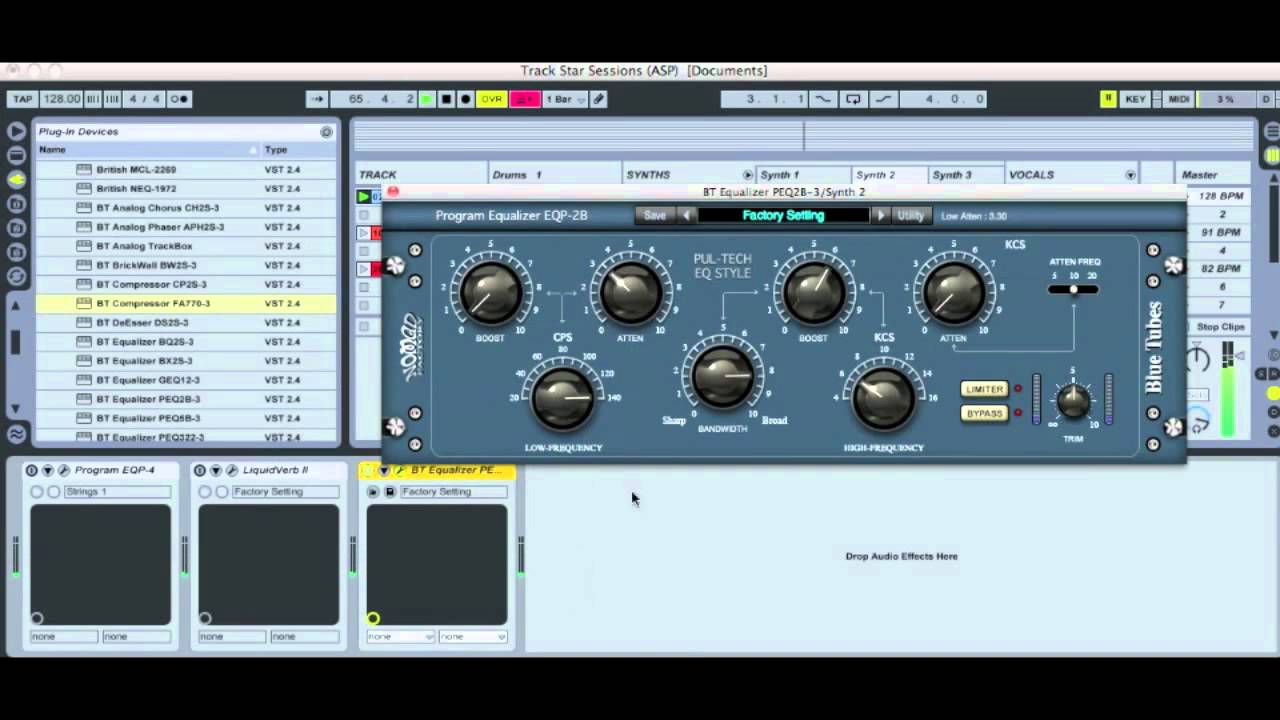Fold the BT Equalizer device triangle
The width and height of the screenshot is (1280, 720).
tap(383, 470)
